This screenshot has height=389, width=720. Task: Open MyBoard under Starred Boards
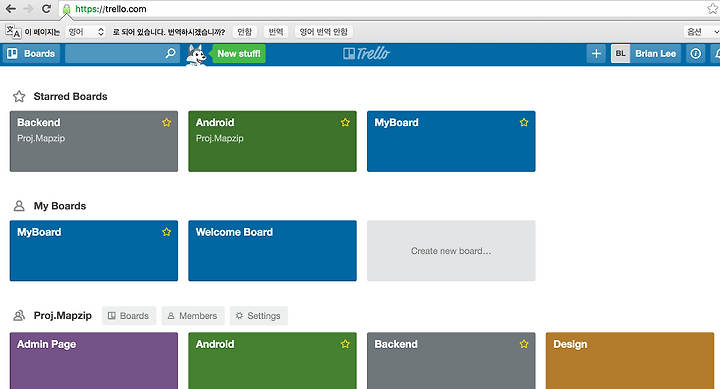(x=451, y=141)
